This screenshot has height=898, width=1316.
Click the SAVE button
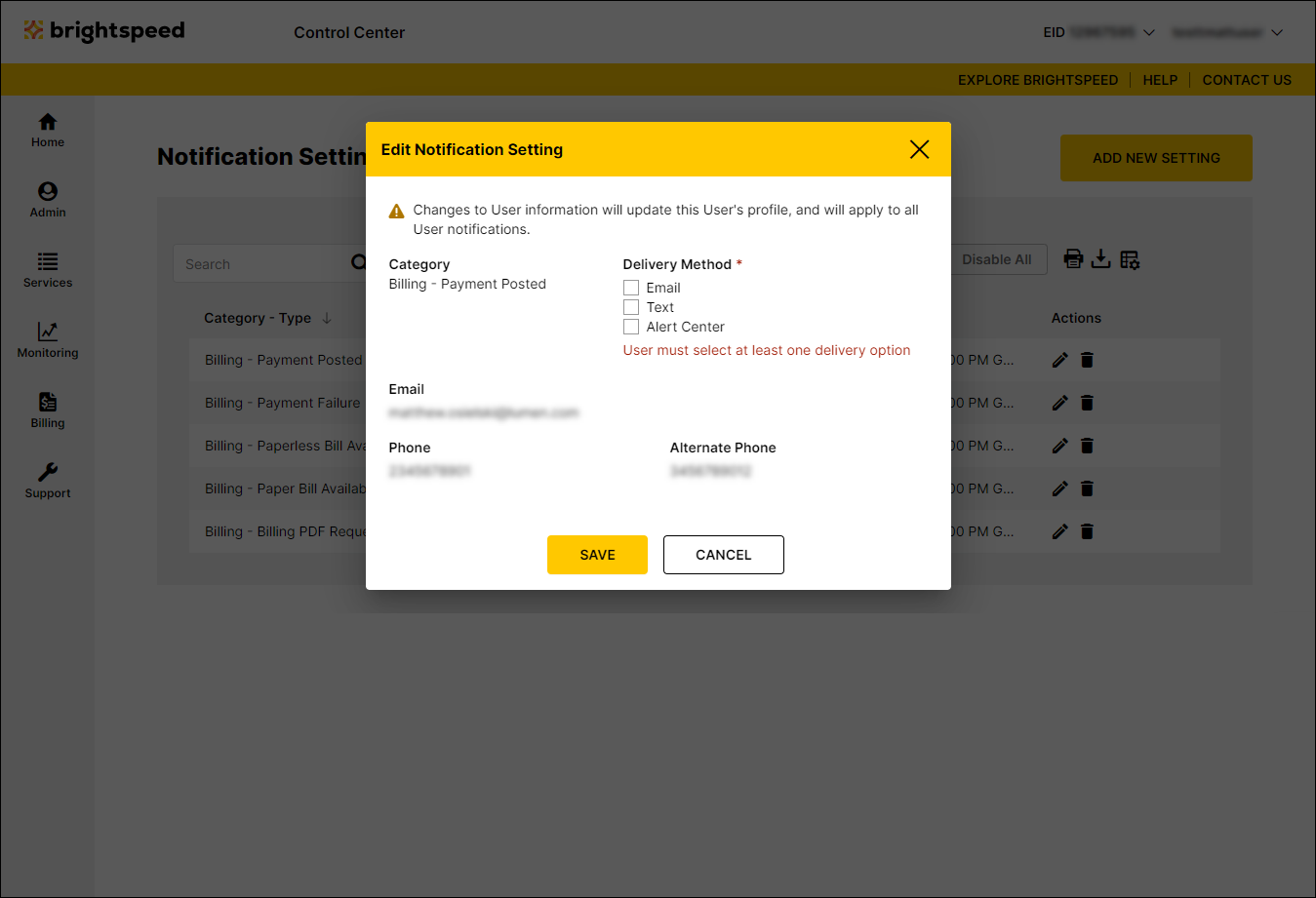click(597, 555)
